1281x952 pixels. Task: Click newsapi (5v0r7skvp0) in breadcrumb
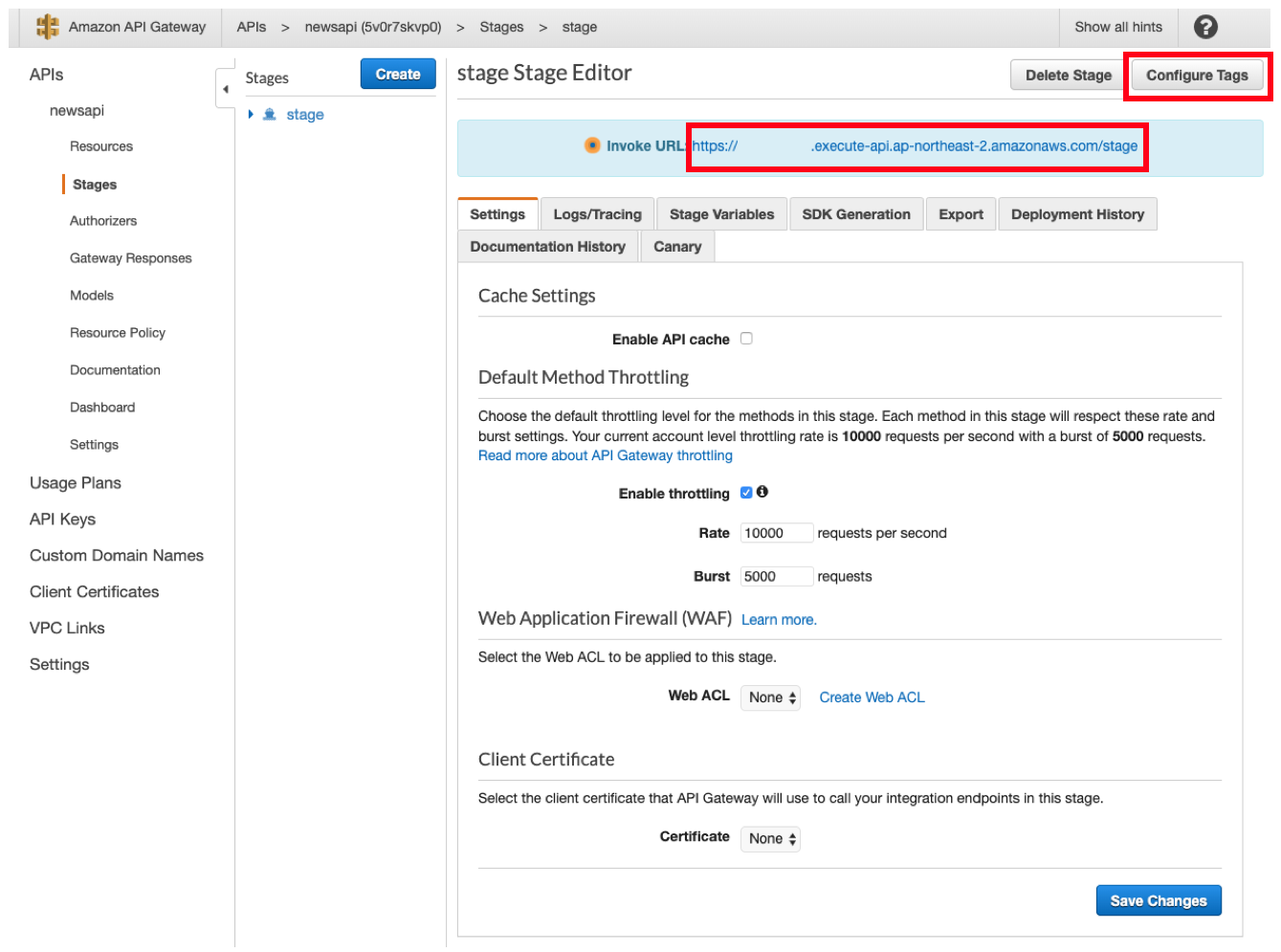pos(373,27)
